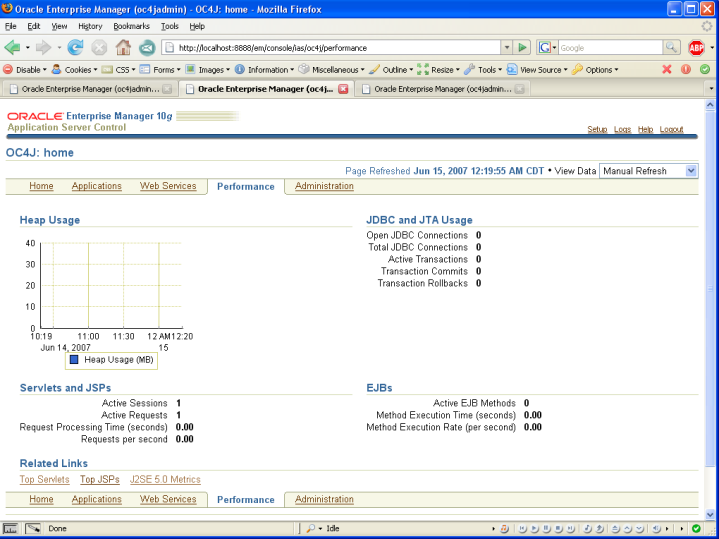Open the Top JSPs link

(x=100, y=479)
